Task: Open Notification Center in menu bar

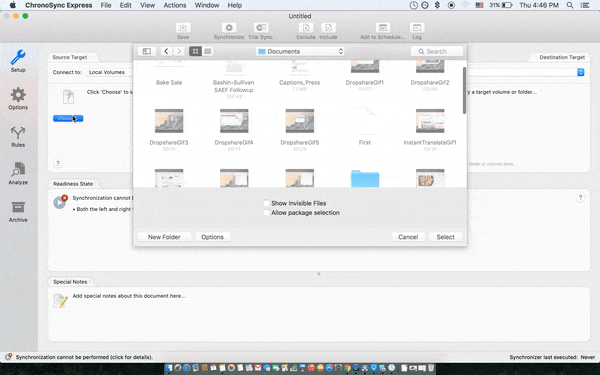Action: click(x=585, y=5)
